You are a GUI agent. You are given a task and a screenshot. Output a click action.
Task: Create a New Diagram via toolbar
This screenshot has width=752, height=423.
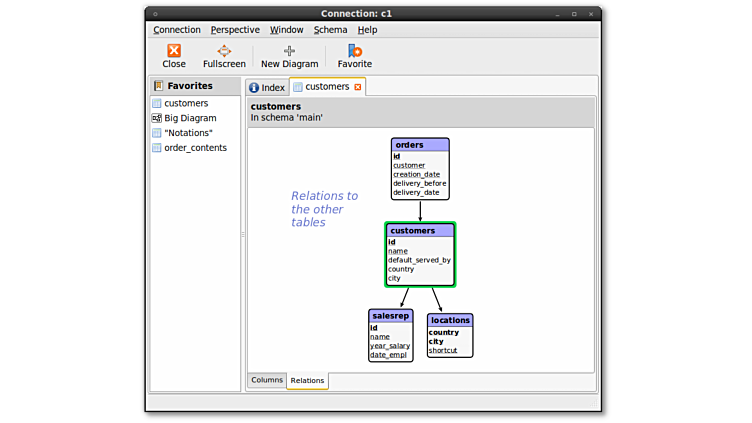(x=289, y=51)
